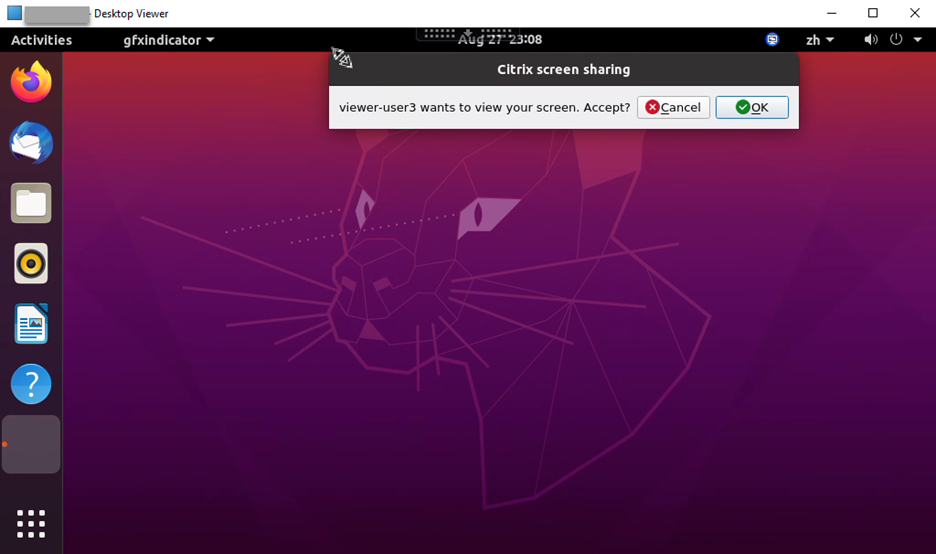
Task: Minimize the Desktop Viewer window
Action: tap(832, 13)
